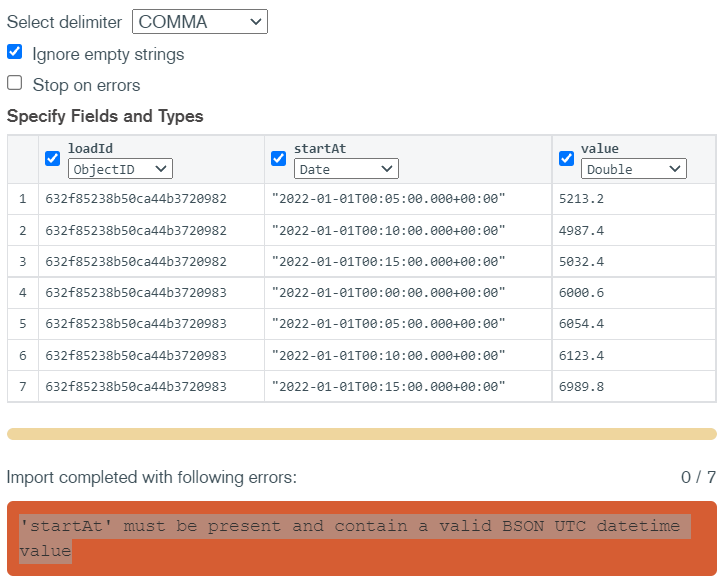Uncheck the loadId field checkbox

click(x=53, y=158)
